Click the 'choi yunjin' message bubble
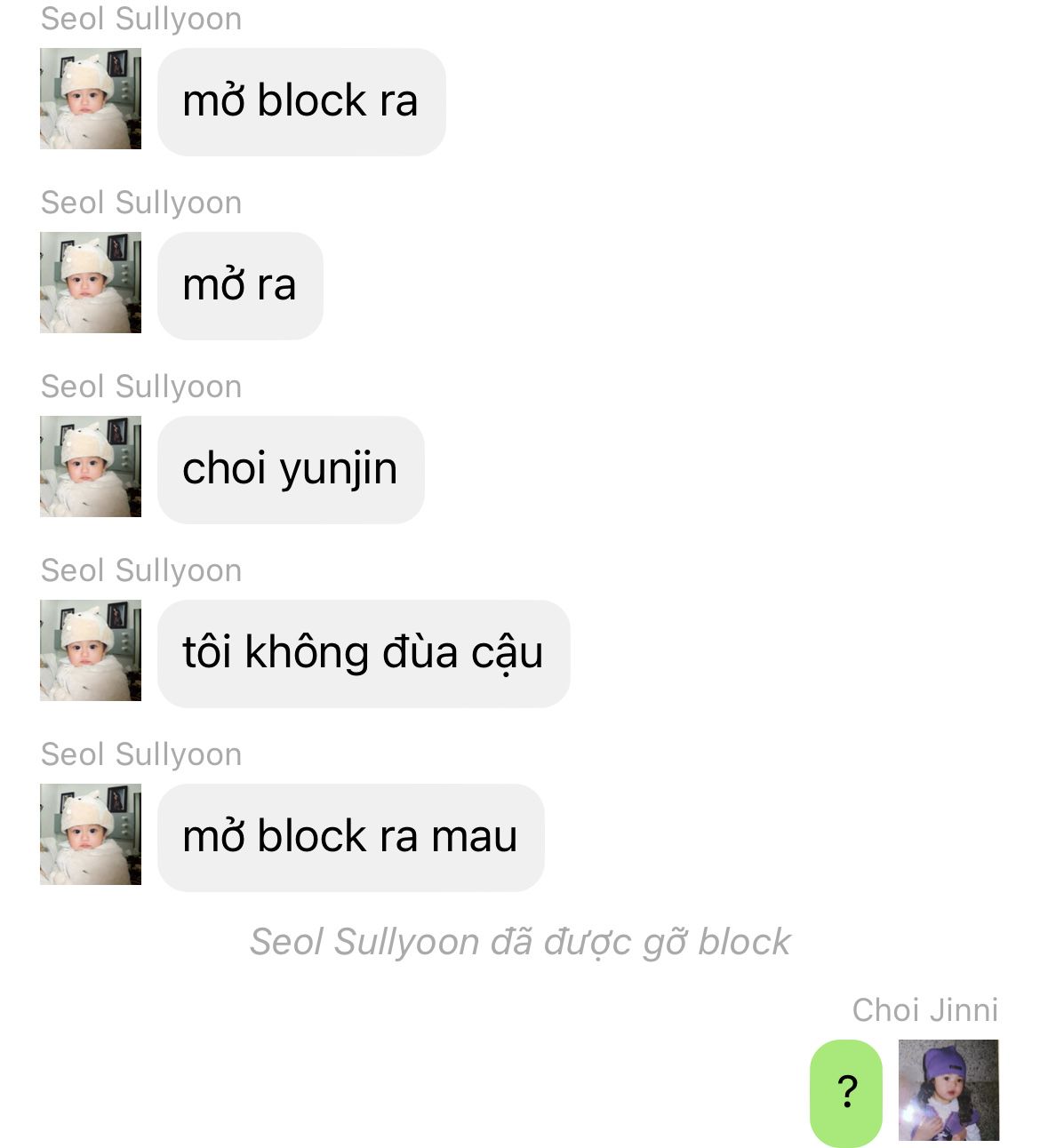Viewport: 1040px width, 1148px height. pos(291,469)
